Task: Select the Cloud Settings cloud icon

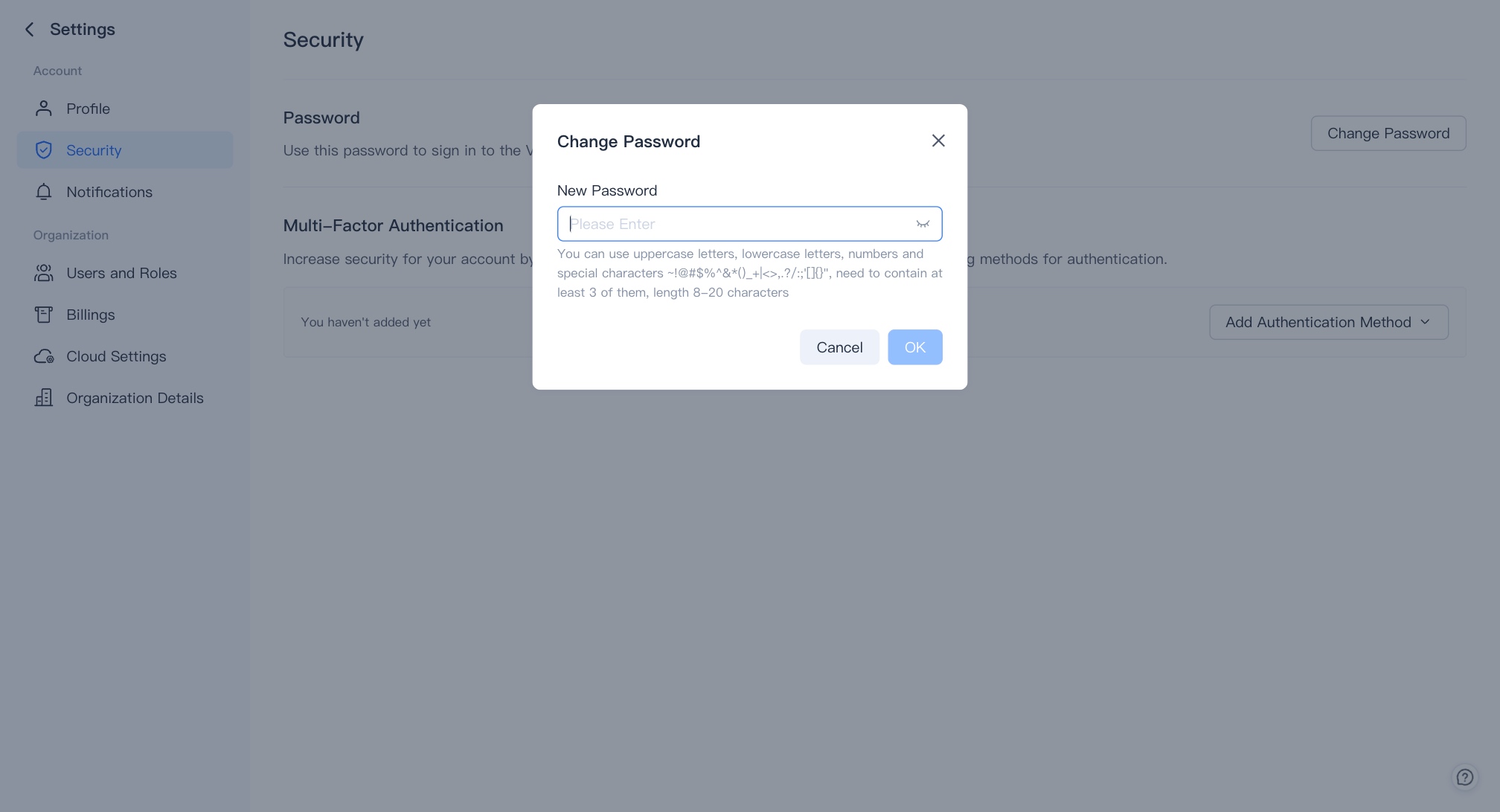Action: point(43,356)
